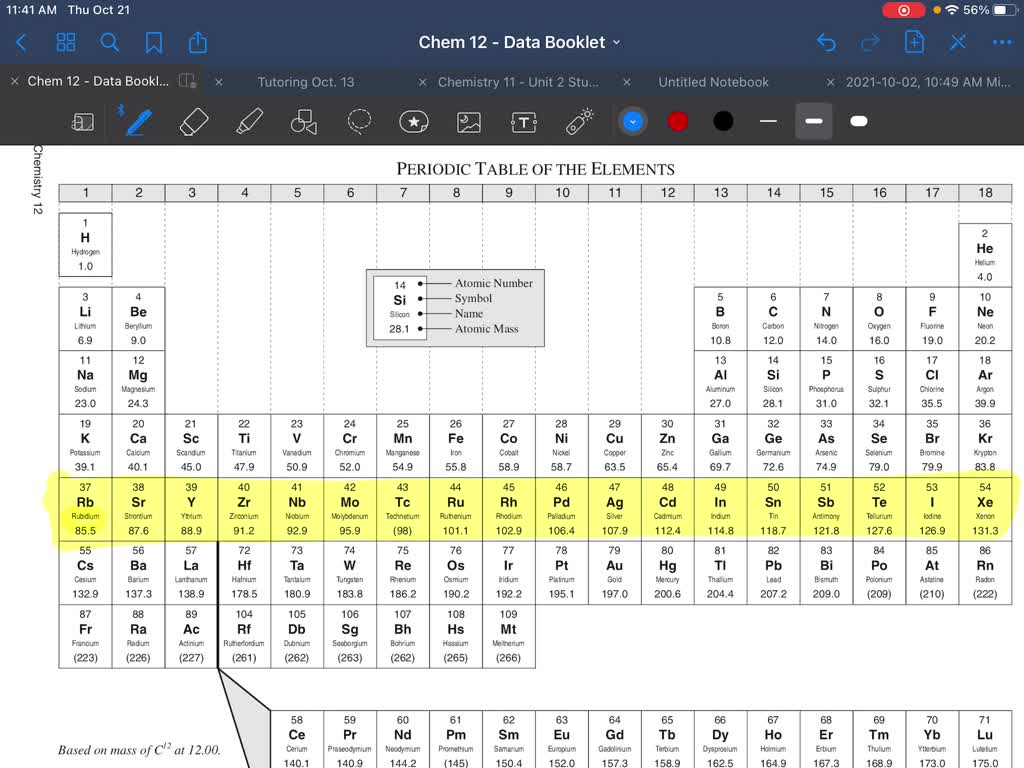
Task: Activate the lasso selection tool
Action: [358, 121]
